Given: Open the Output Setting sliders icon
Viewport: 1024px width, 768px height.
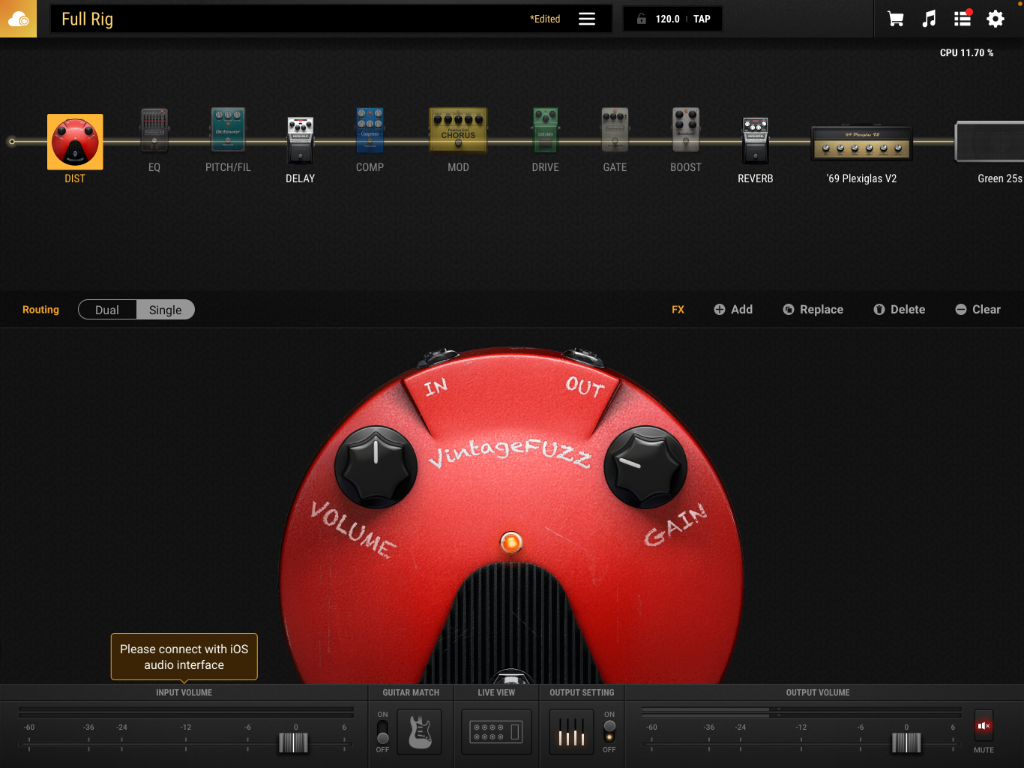Looking at the screenshot, I should (x=571, y=732).
